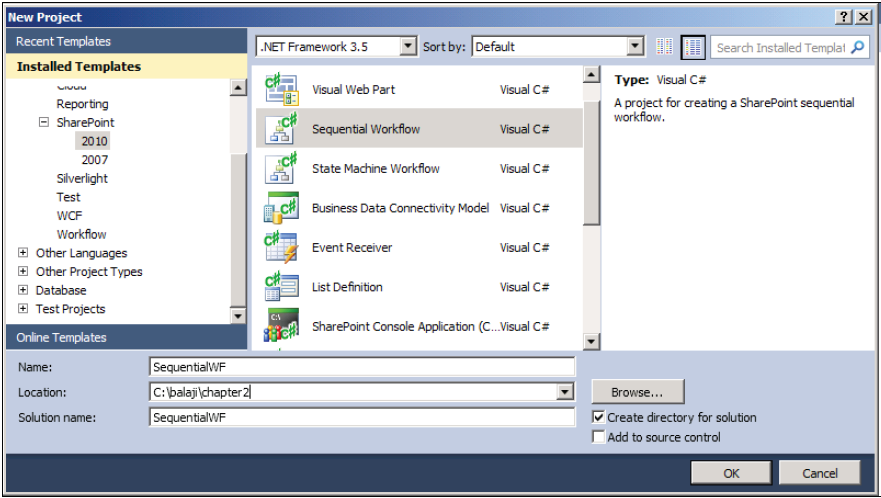Click the Database tree label

(x=61, y=290)
